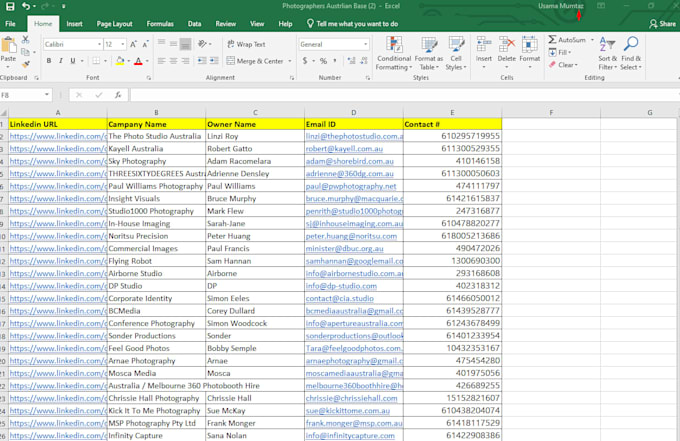The image size is (680, 441).
Task: Center text horizontally in cell
Action: [x=173, y=61]
